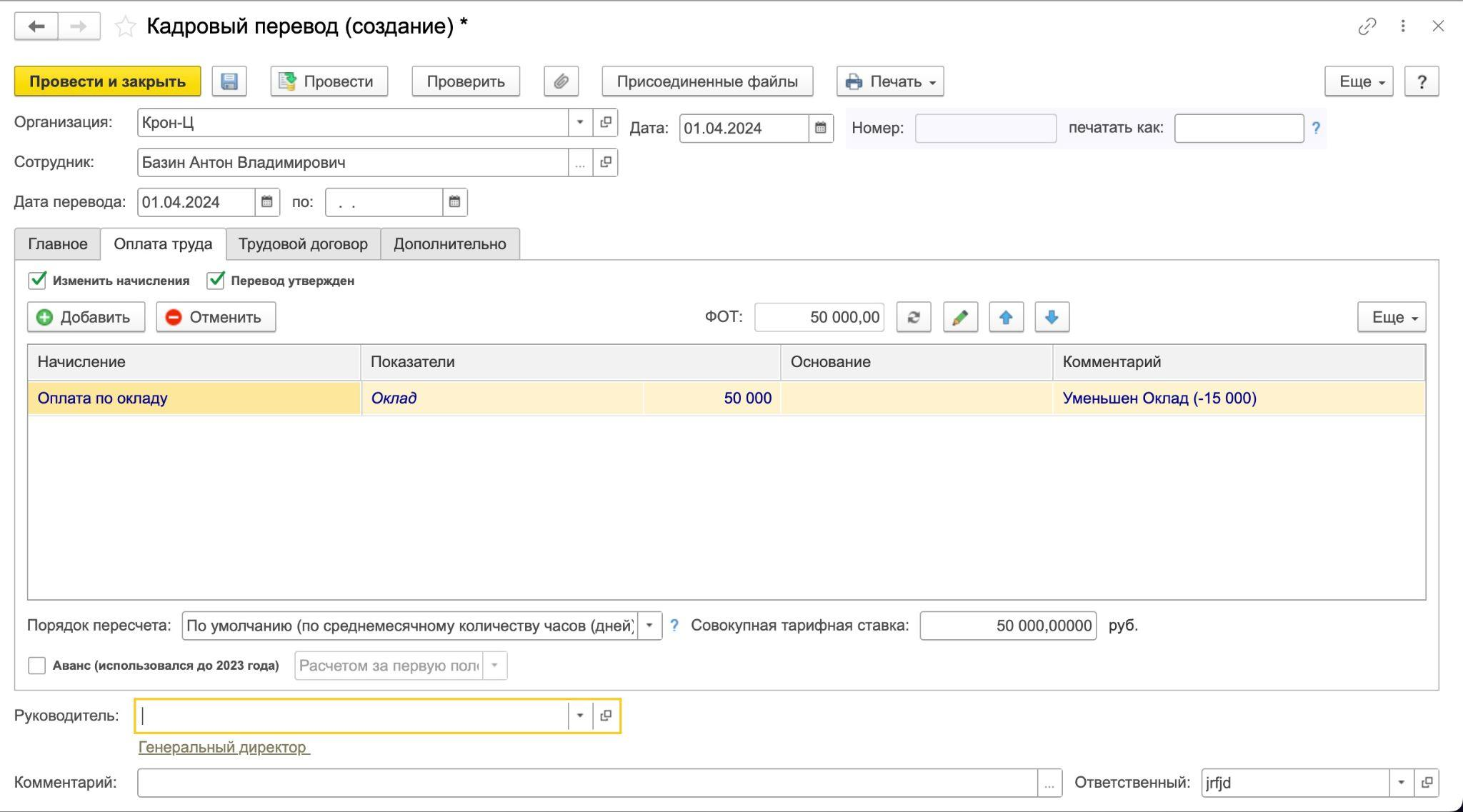Move the accrual row up
Image resolution: width=1463 pixels, height=812 pixels.
pos(1006,317)
